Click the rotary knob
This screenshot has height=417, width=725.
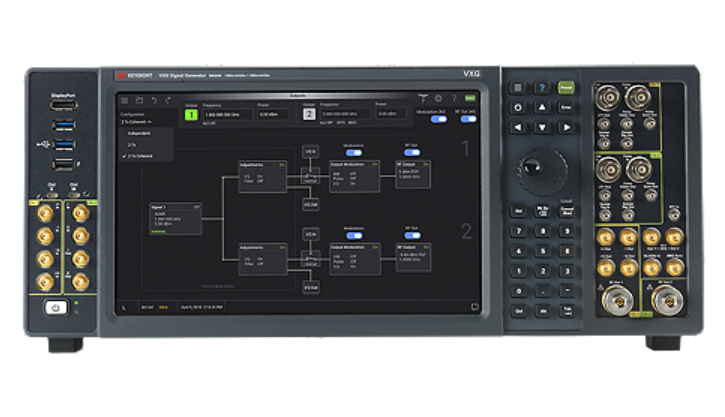coord(542,171)
